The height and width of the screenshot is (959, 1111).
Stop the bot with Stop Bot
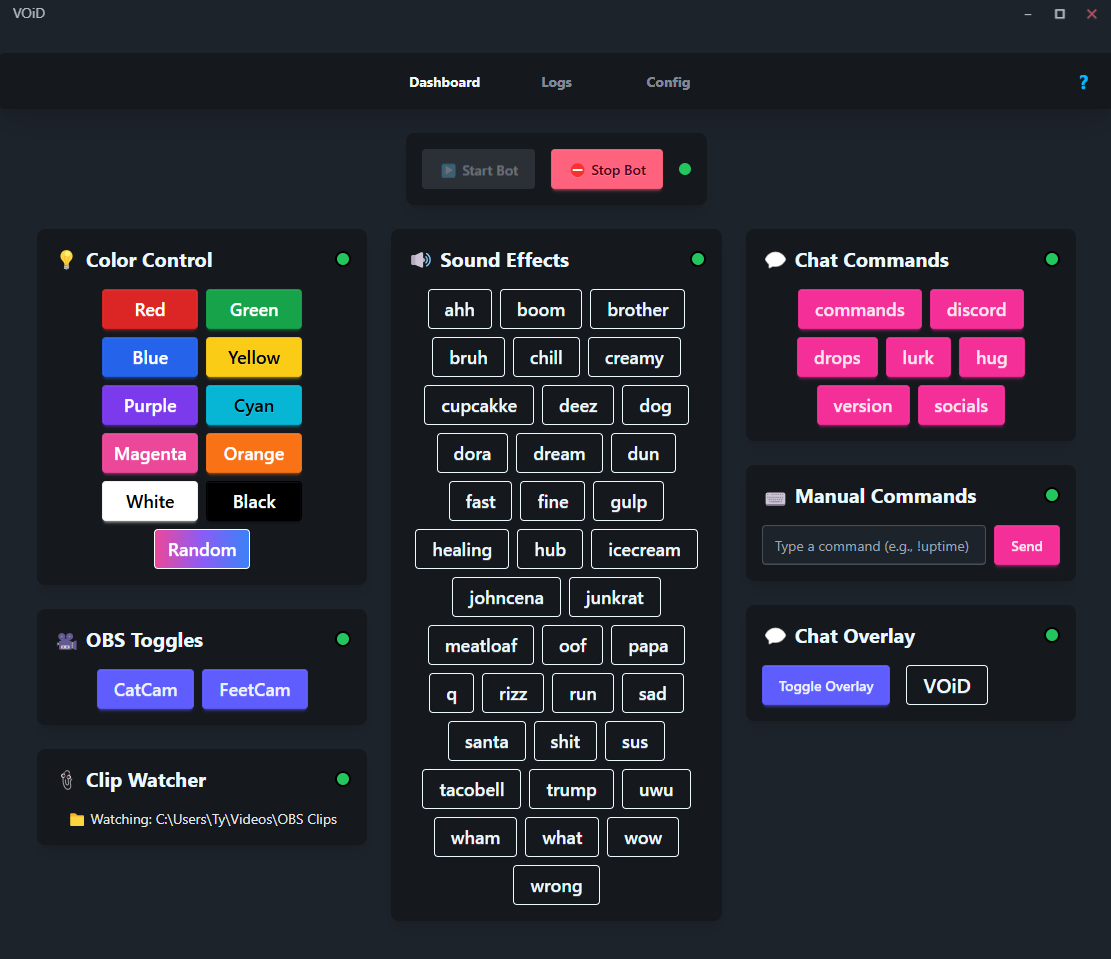pyautogui.click(x=607, y=169)
